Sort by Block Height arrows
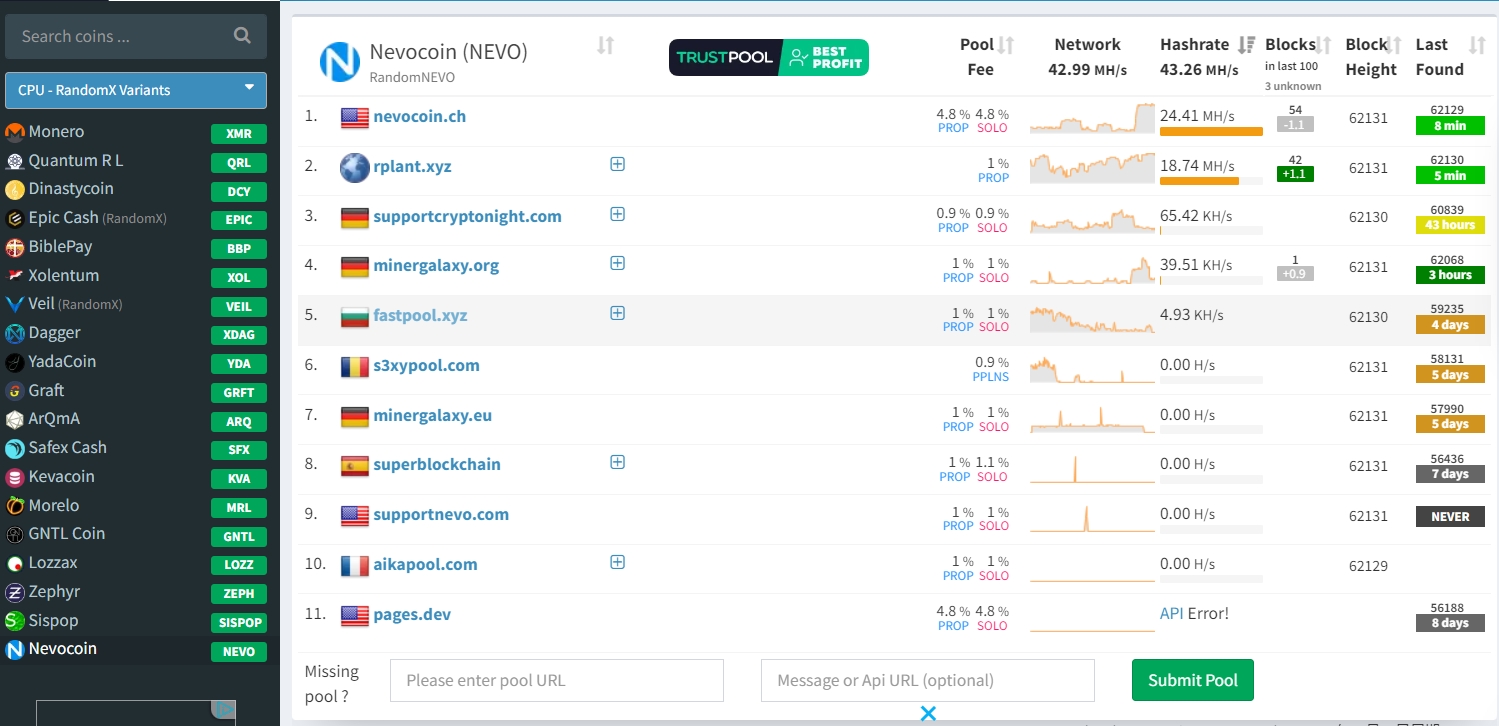The image size is (1499, 726). pyautogui.click(x=1395, y=45)
